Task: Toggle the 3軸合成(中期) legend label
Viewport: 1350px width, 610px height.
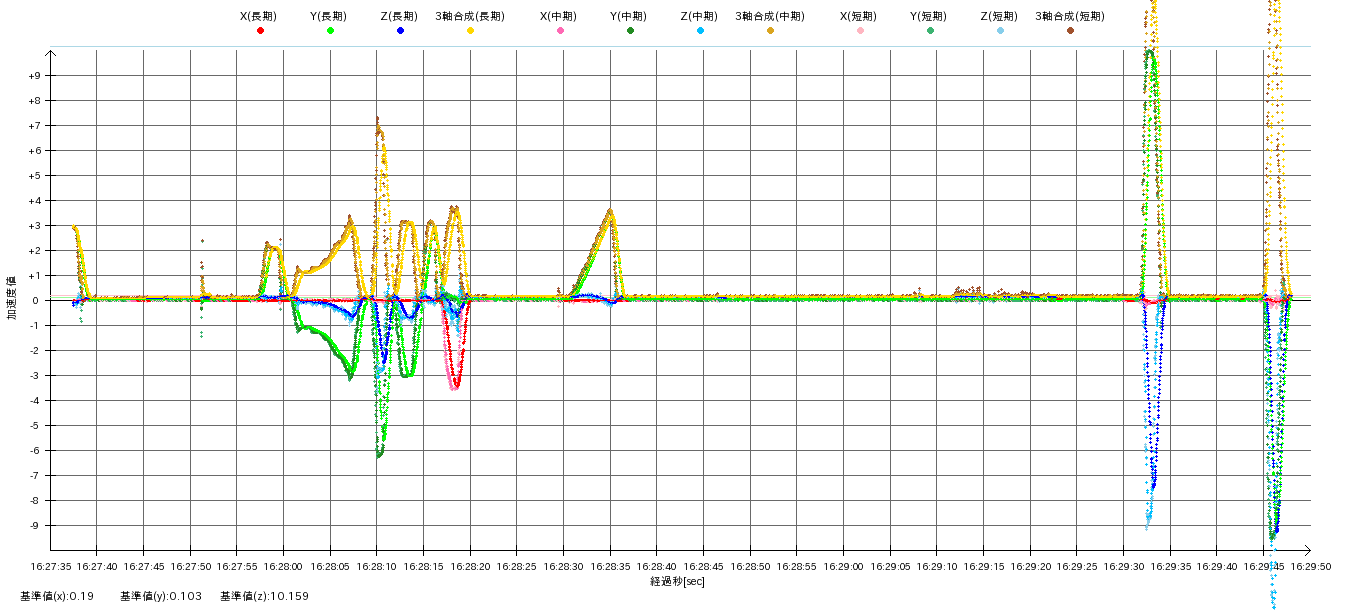Action: pos(770,16)
